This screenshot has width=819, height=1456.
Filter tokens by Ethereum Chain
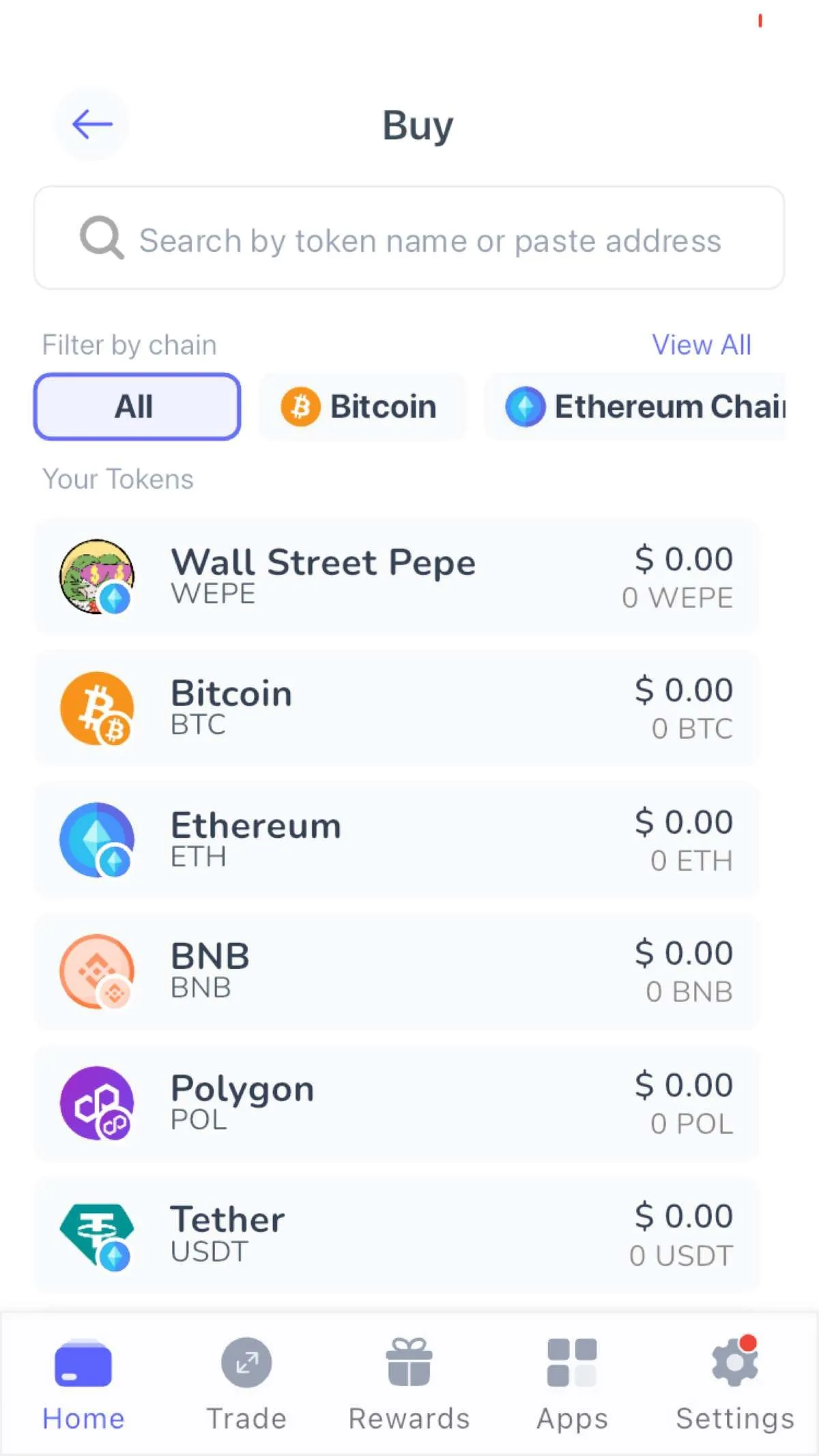coord(635,407)
